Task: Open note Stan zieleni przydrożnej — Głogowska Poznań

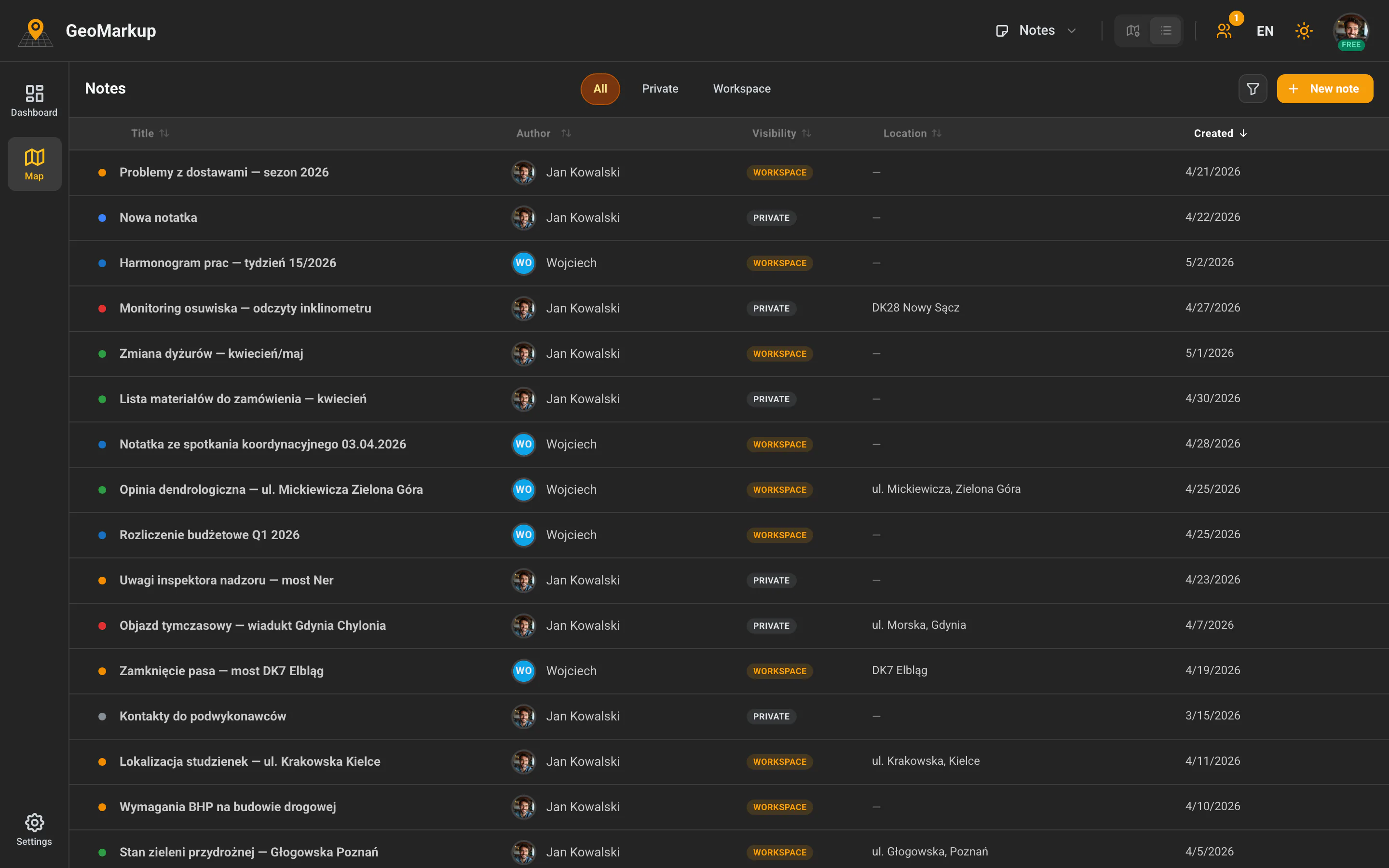Action: (248, 853)
